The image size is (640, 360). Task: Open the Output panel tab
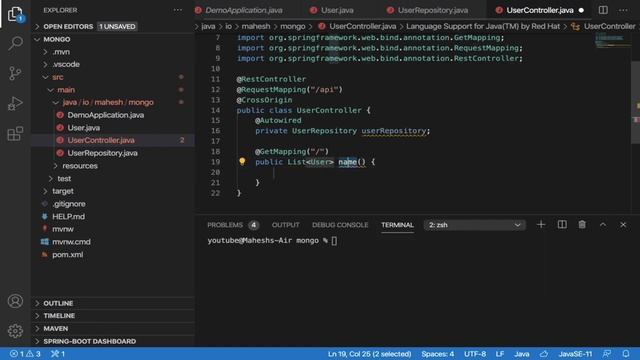pyautogui.click(x=286, y=225)
